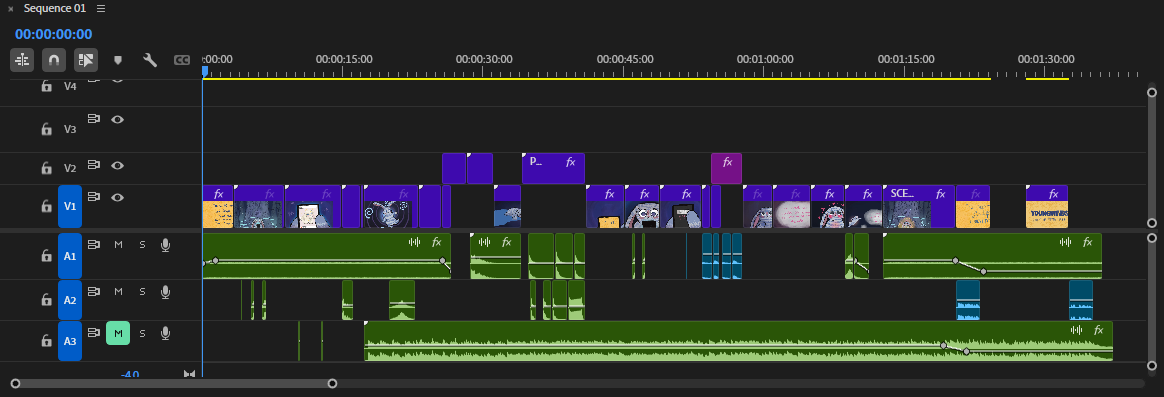
Task: Click the blue playhead timecode 00:00:00:00
Action: pyautogui.click(x=53, y=34)
